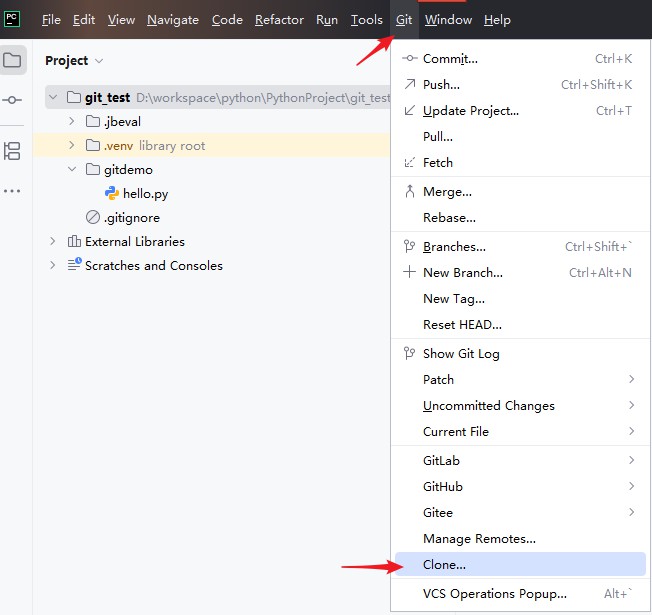This screenshot has width=652, height=615.
Task: Click the gitdemo folder icon
Action: (x=93, y=169)
